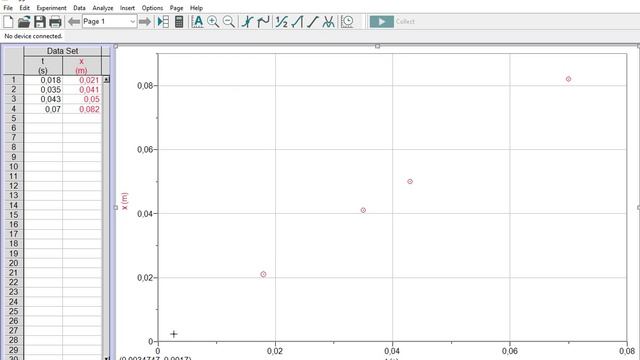The height and width of the screenshot is (360, 640).
Task: Select the x (m) column header
Action: 82,66
